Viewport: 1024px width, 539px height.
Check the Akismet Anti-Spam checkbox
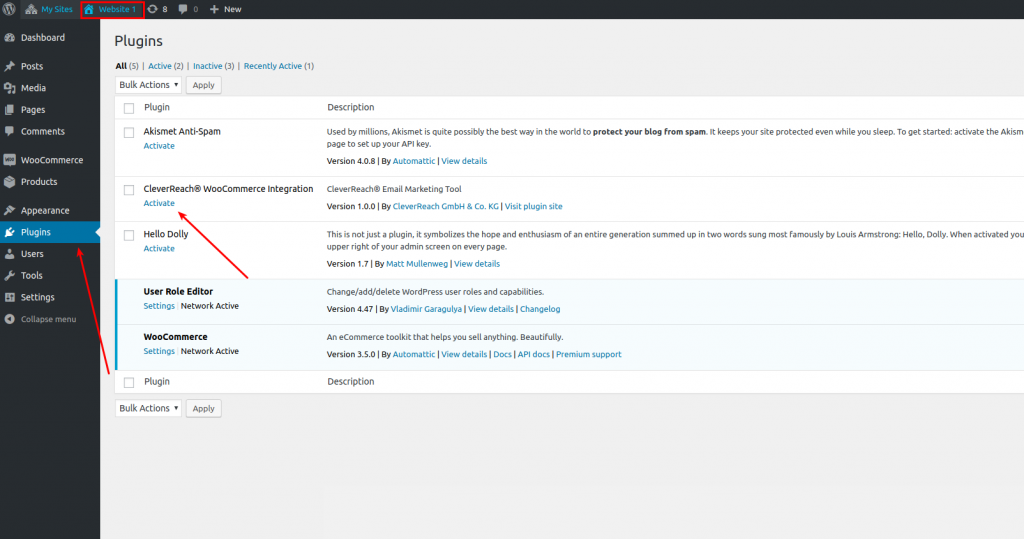click(x=129, y=133)
